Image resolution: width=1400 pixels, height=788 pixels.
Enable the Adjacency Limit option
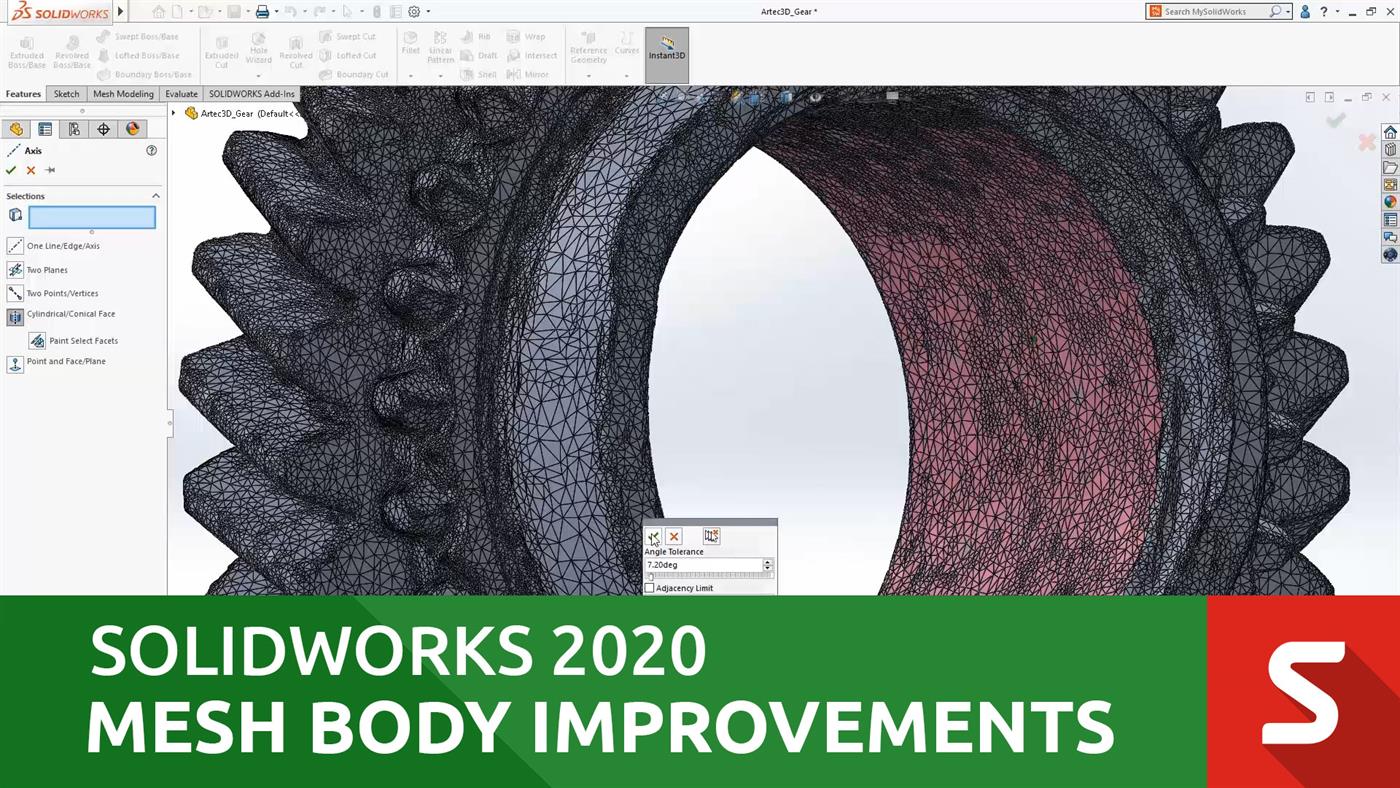point(650,587)
